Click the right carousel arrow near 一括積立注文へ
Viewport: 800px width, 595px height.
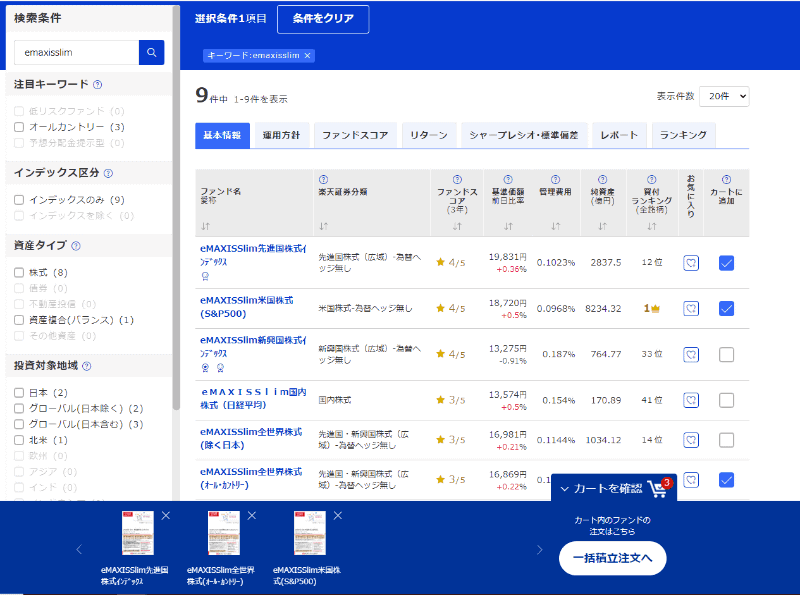540,549
